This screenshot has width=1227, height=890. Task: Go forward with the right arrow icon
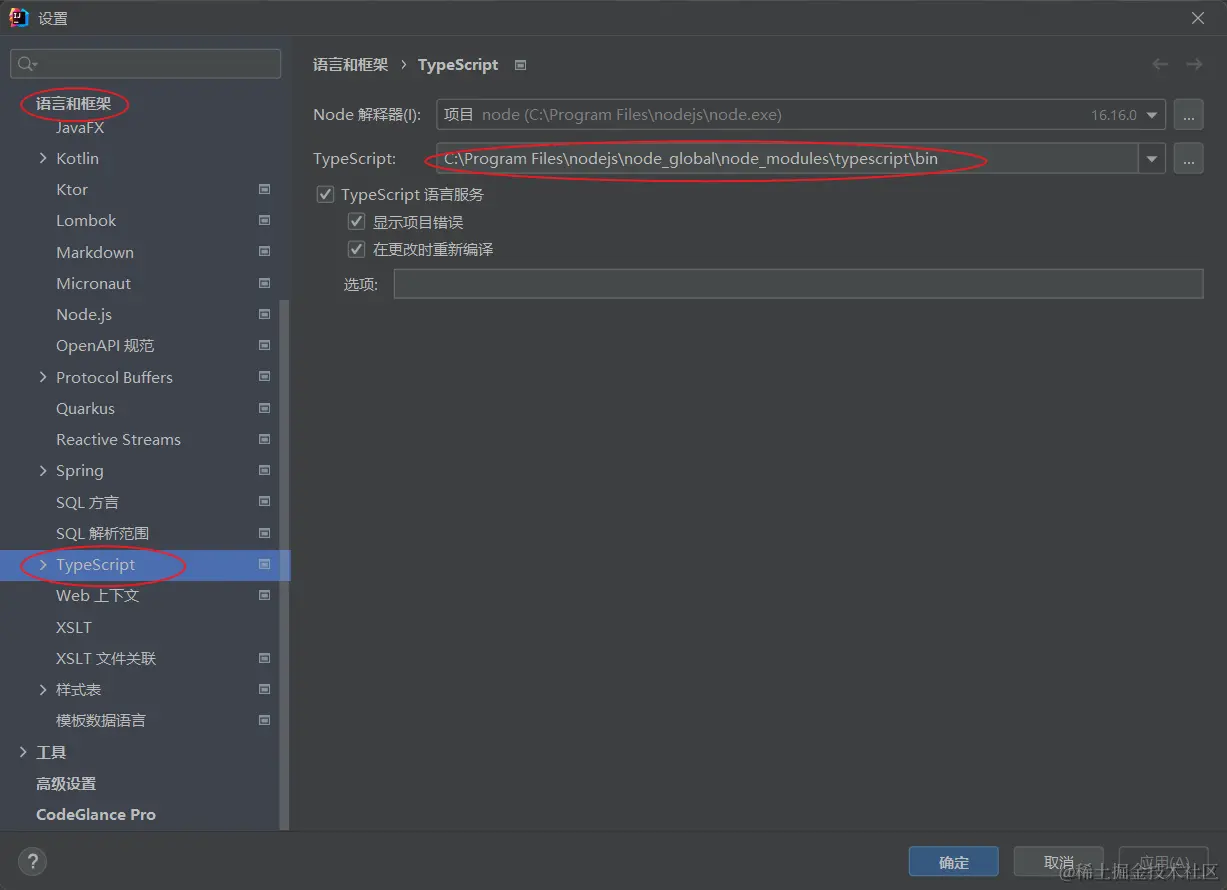click(x=1194, y=64)
